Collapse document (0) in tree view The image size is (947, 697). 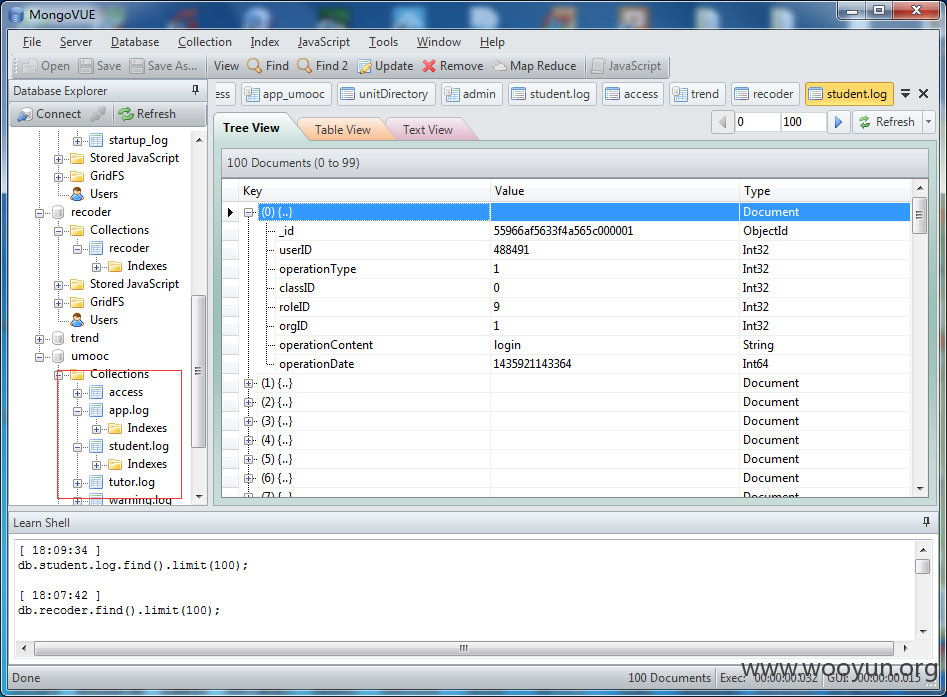248,213
